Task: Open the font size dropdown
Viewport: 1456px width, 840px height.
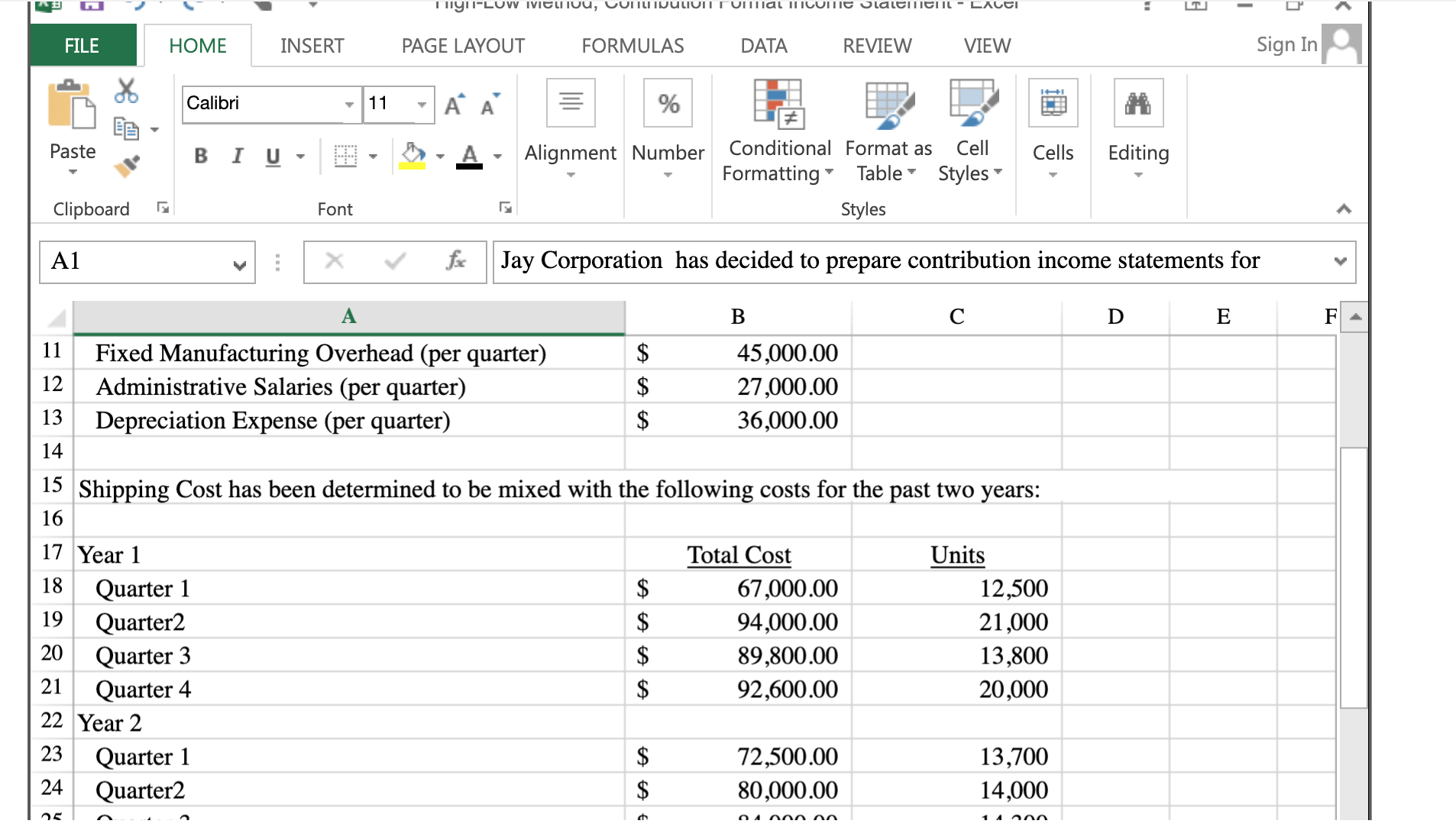Action: point(421,105)
